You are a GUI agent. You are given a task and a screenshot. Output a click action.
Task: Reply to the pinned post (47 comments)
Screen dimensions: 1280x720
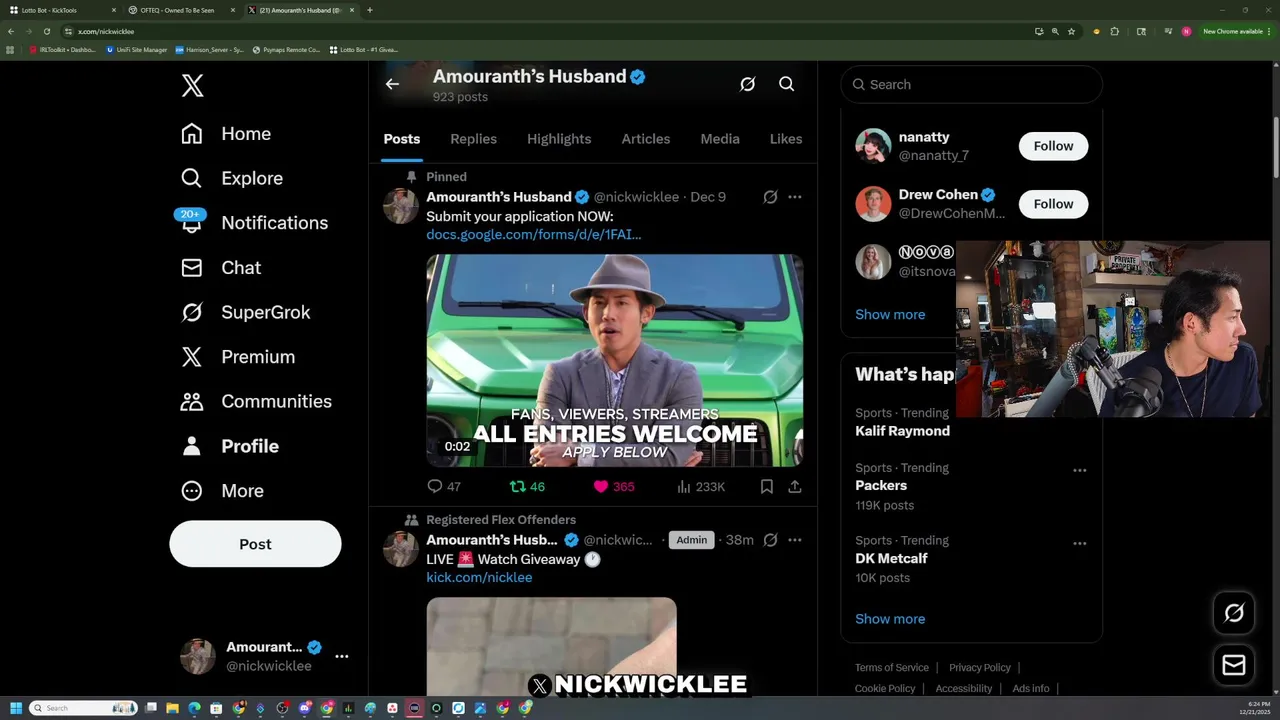pos(444,487)
